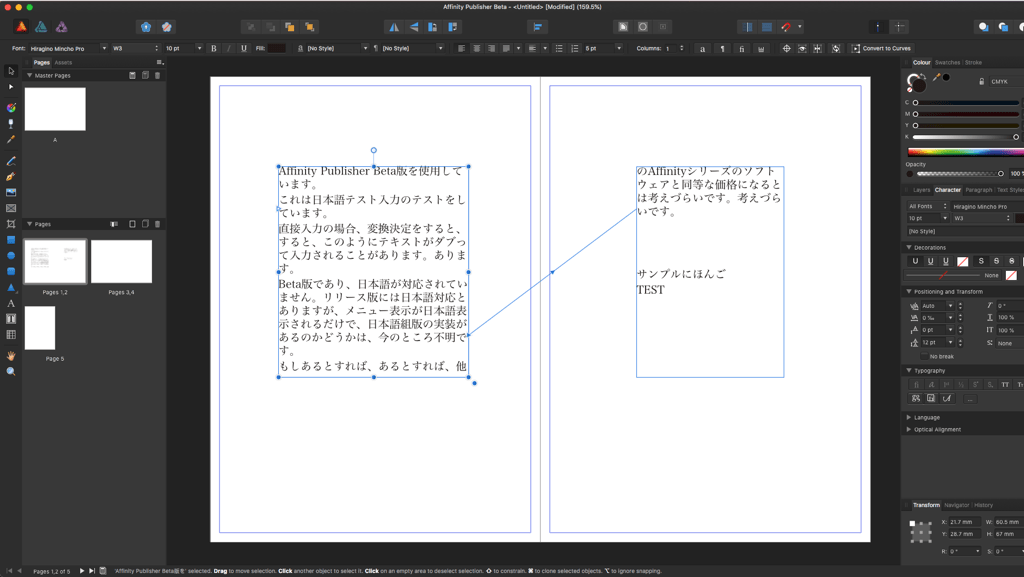Open the Pages panel options menu
This screenshot has width=1024, height=577.
(159, 63)
